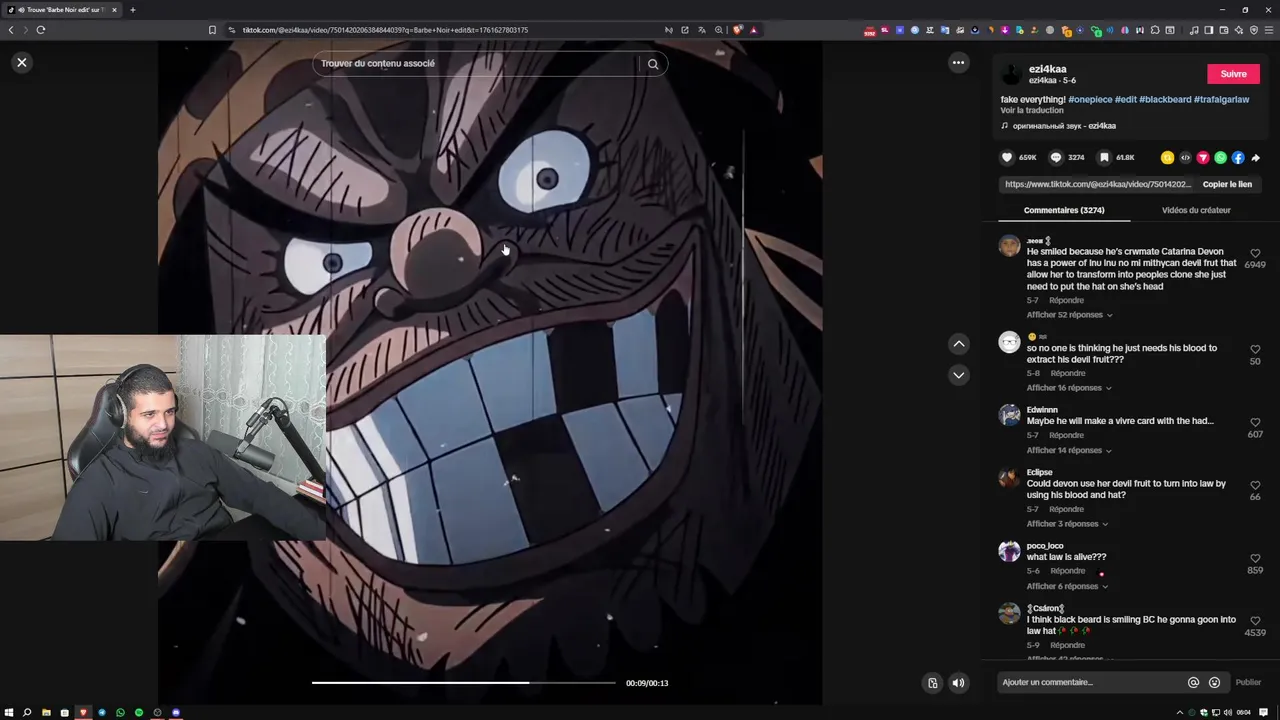Like Eclipse's comment
1280x720 pixels.
coord(1255,486)
